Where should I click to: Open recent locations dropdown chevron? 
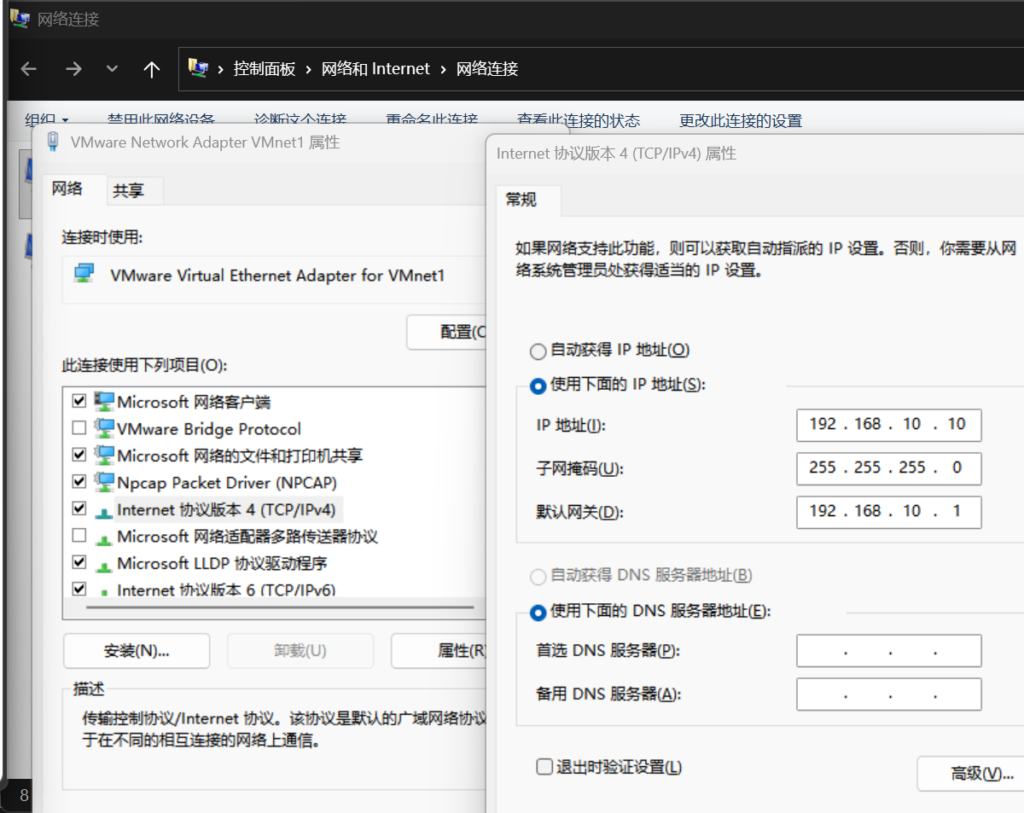(x=112, y=69)
